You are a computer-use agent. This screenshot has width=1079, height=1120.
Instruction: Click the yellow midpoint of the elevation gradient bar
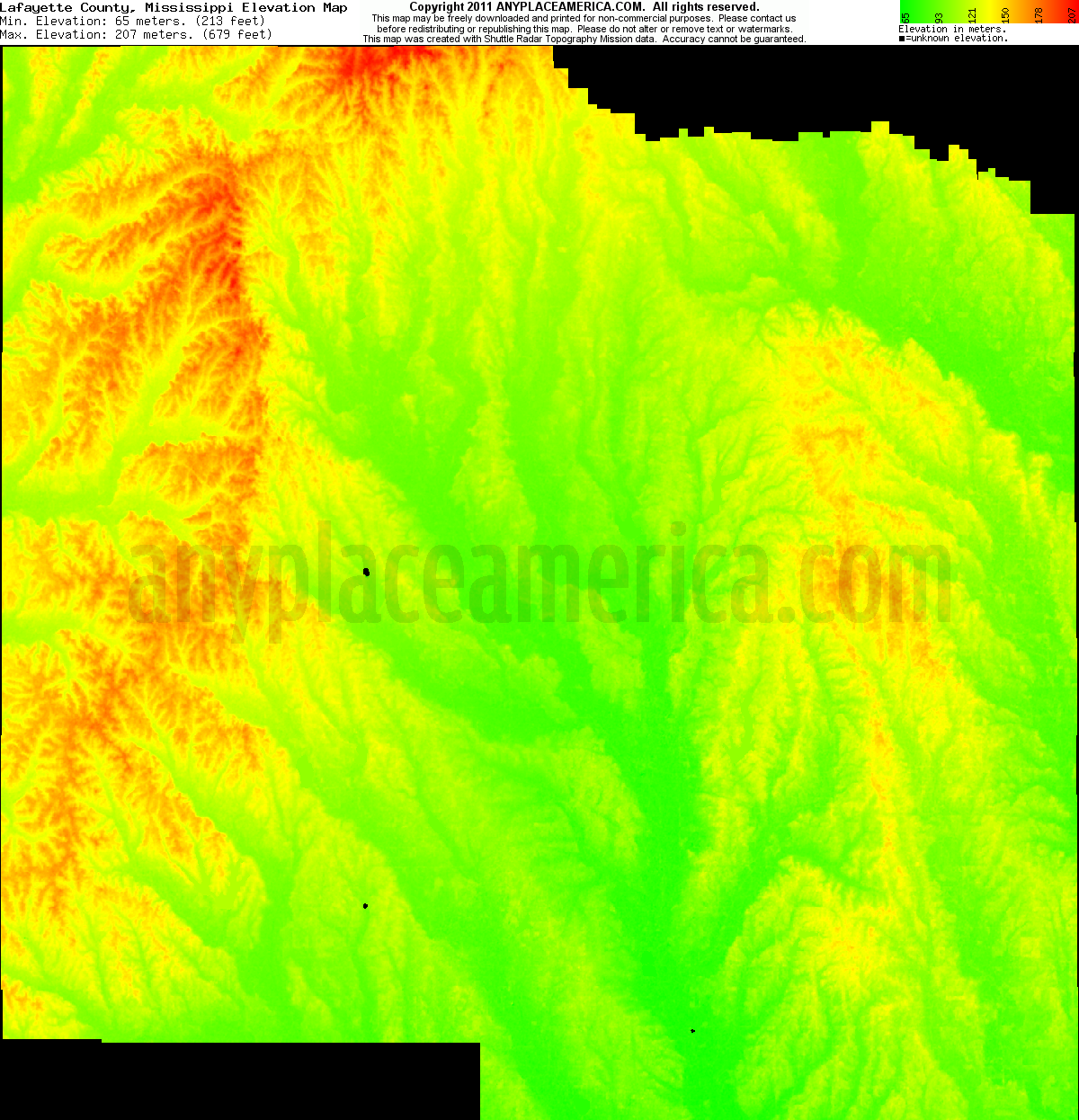[989, 4]
